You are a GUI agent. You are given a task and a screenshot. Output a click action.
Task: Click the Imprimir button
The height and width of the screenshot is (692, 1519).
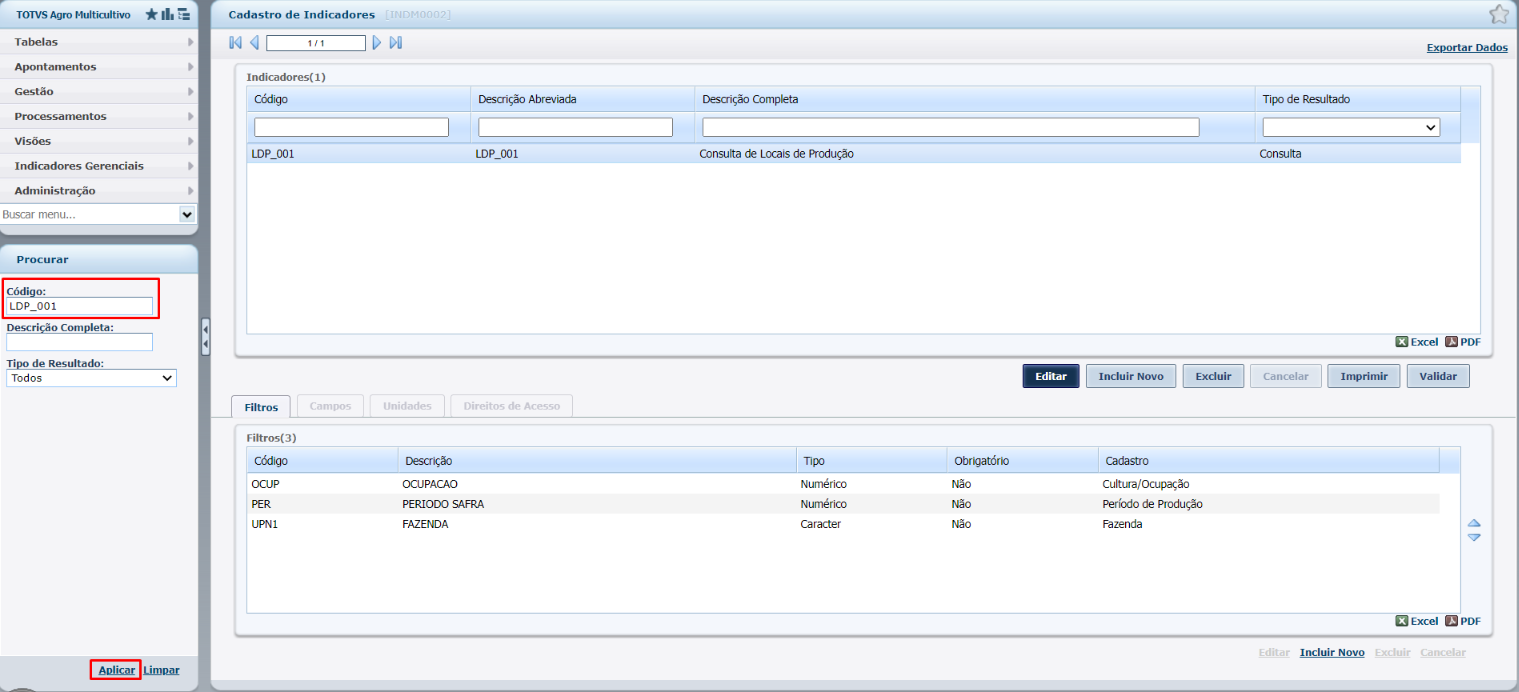(x=1363, y=376)
